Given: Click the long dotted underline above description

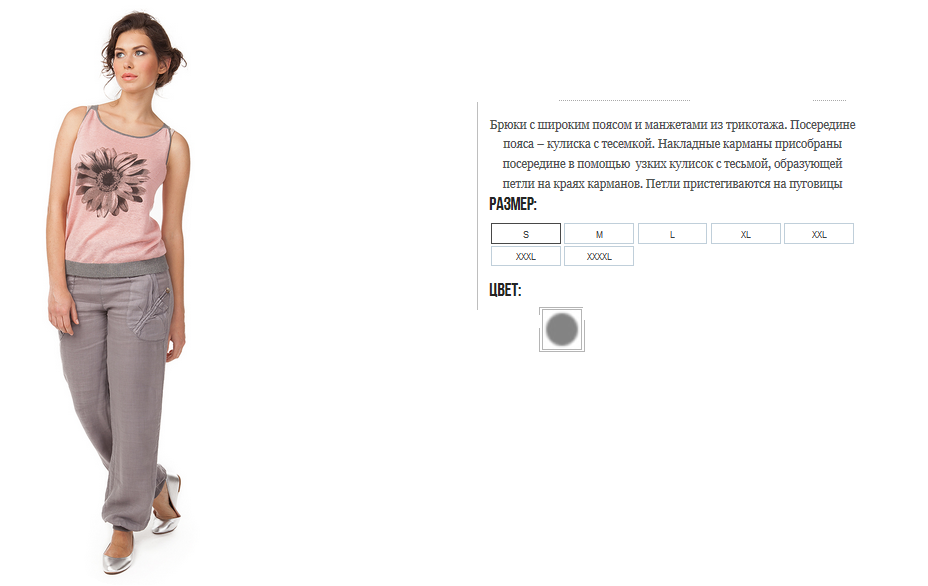Looking at the screenshot, I should click(x=624, y=100).
